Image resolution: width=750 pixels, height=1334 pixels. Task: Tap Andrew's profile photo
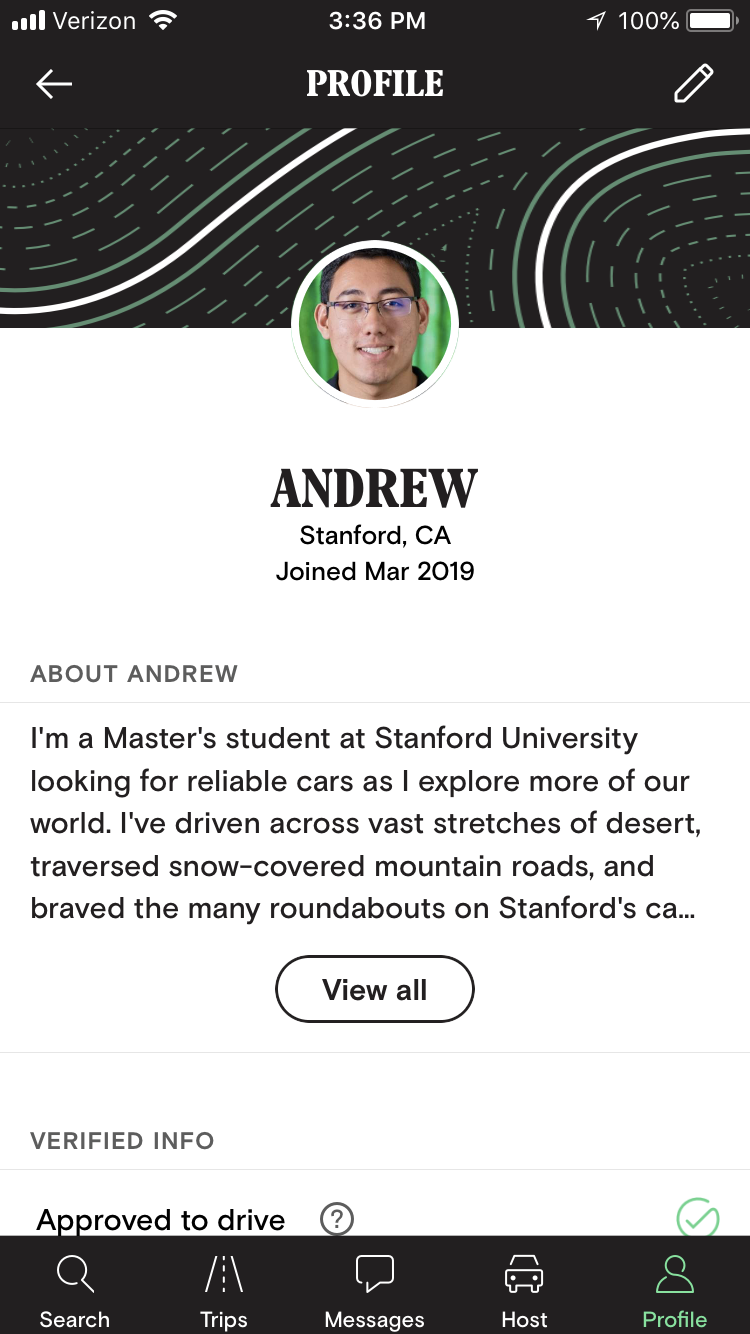tap(375, 324)
